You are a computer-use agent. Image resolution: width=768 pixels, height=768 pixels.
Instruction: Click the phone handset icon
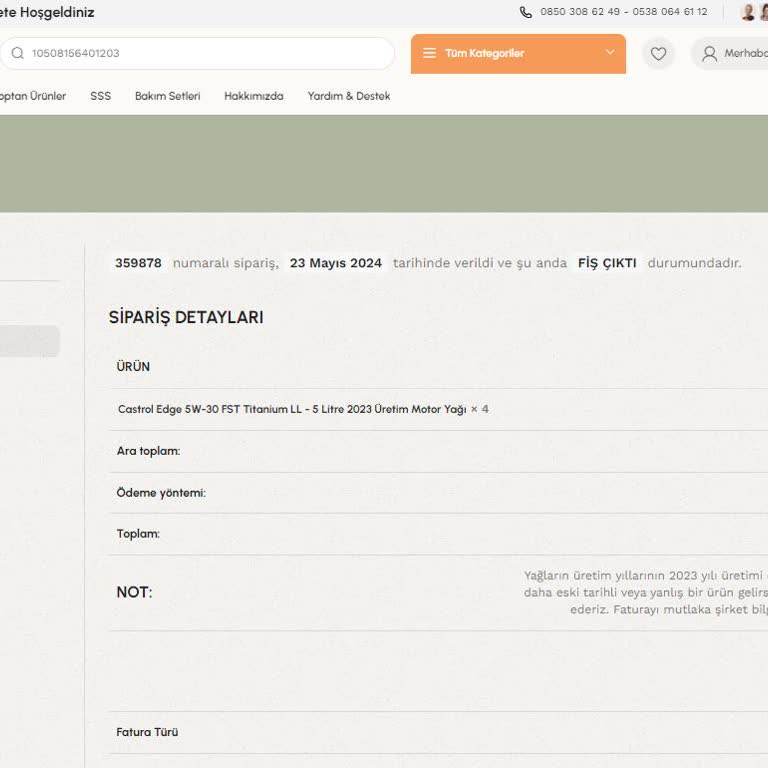pos(526,12)
